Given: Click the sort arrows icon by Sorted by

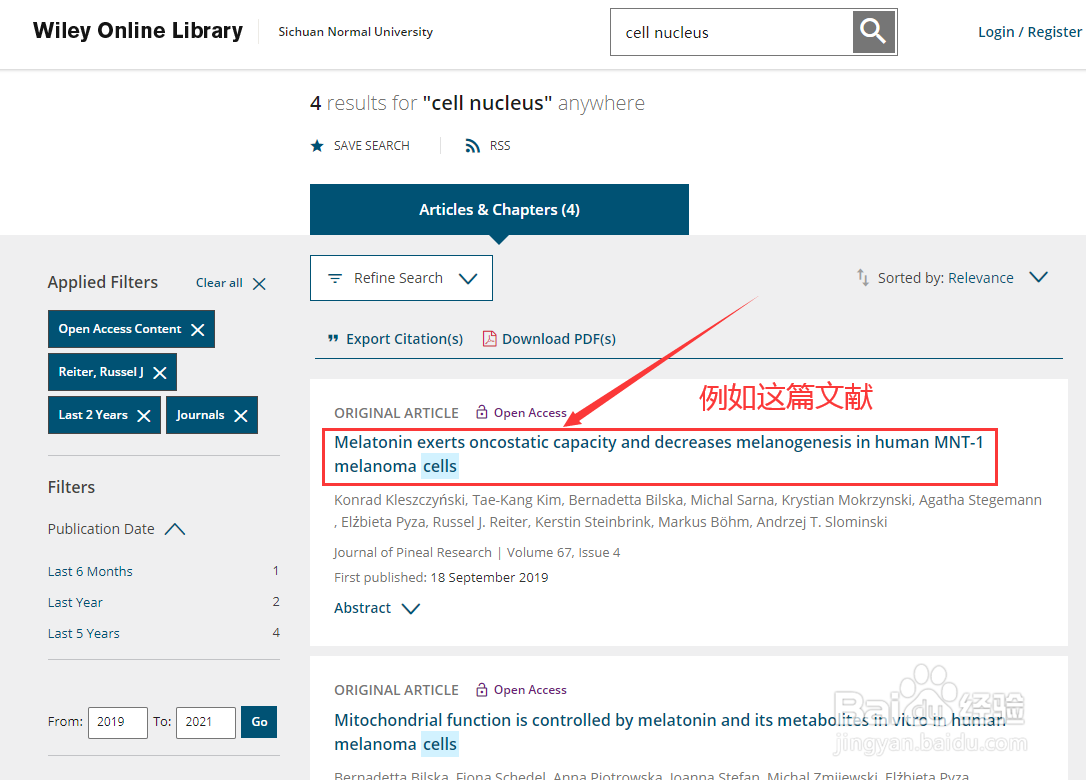Looking at the screenshot, I should [862, 277].
